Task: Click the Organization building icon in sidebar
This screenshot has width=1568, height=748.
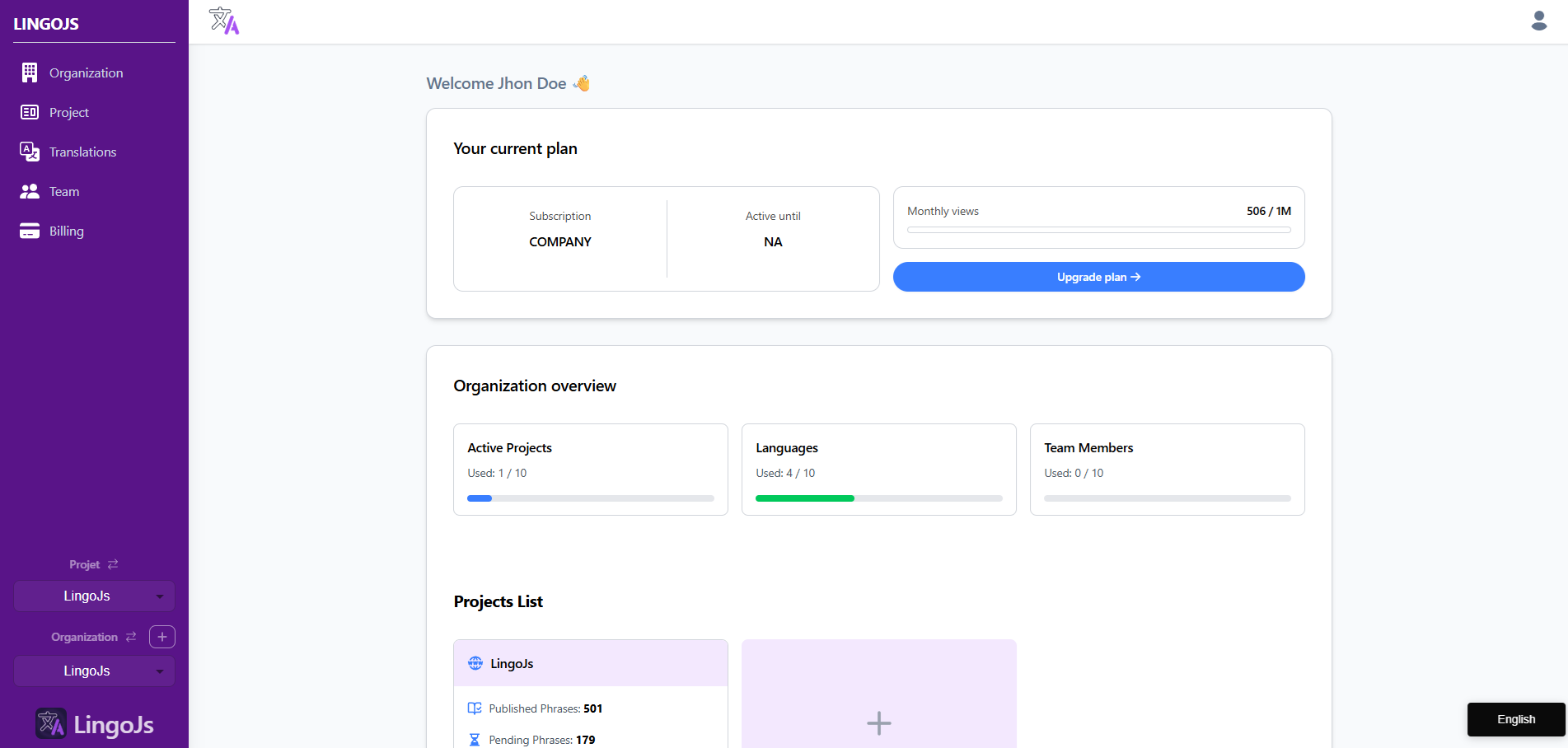Action: click(30, 73)
